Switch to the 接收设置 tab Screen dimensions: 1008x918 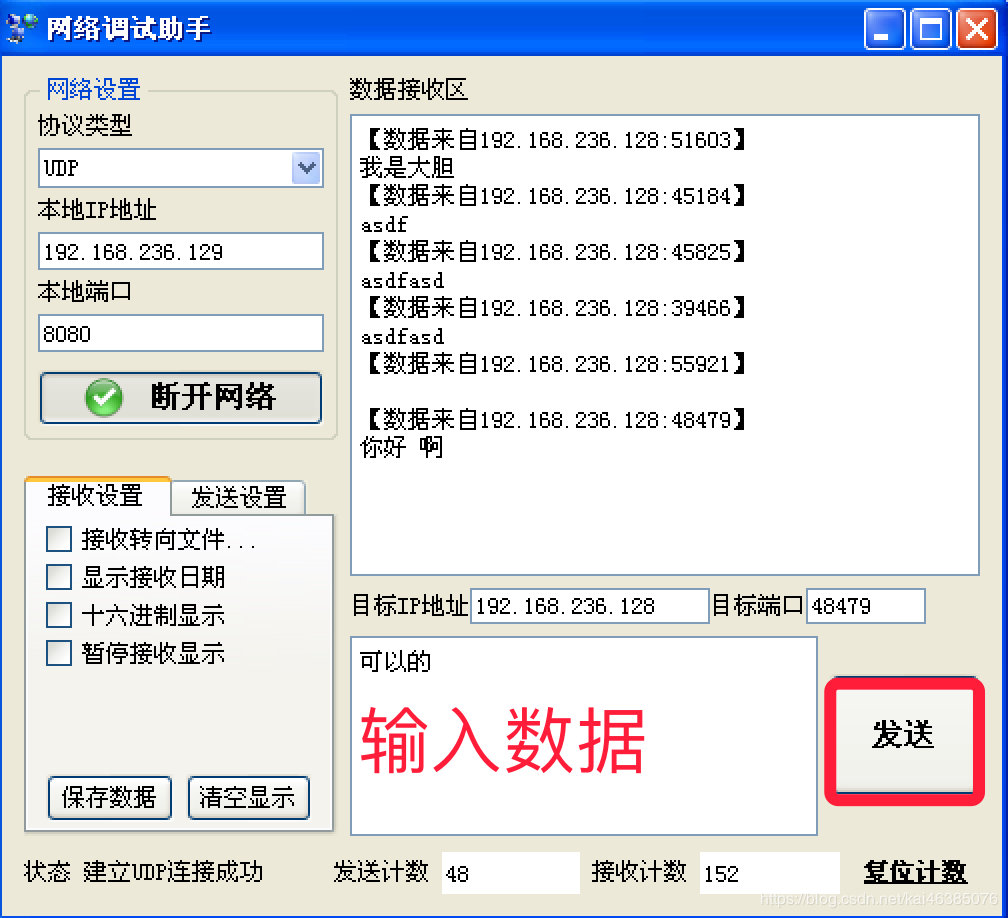click(x=96, y=496)
